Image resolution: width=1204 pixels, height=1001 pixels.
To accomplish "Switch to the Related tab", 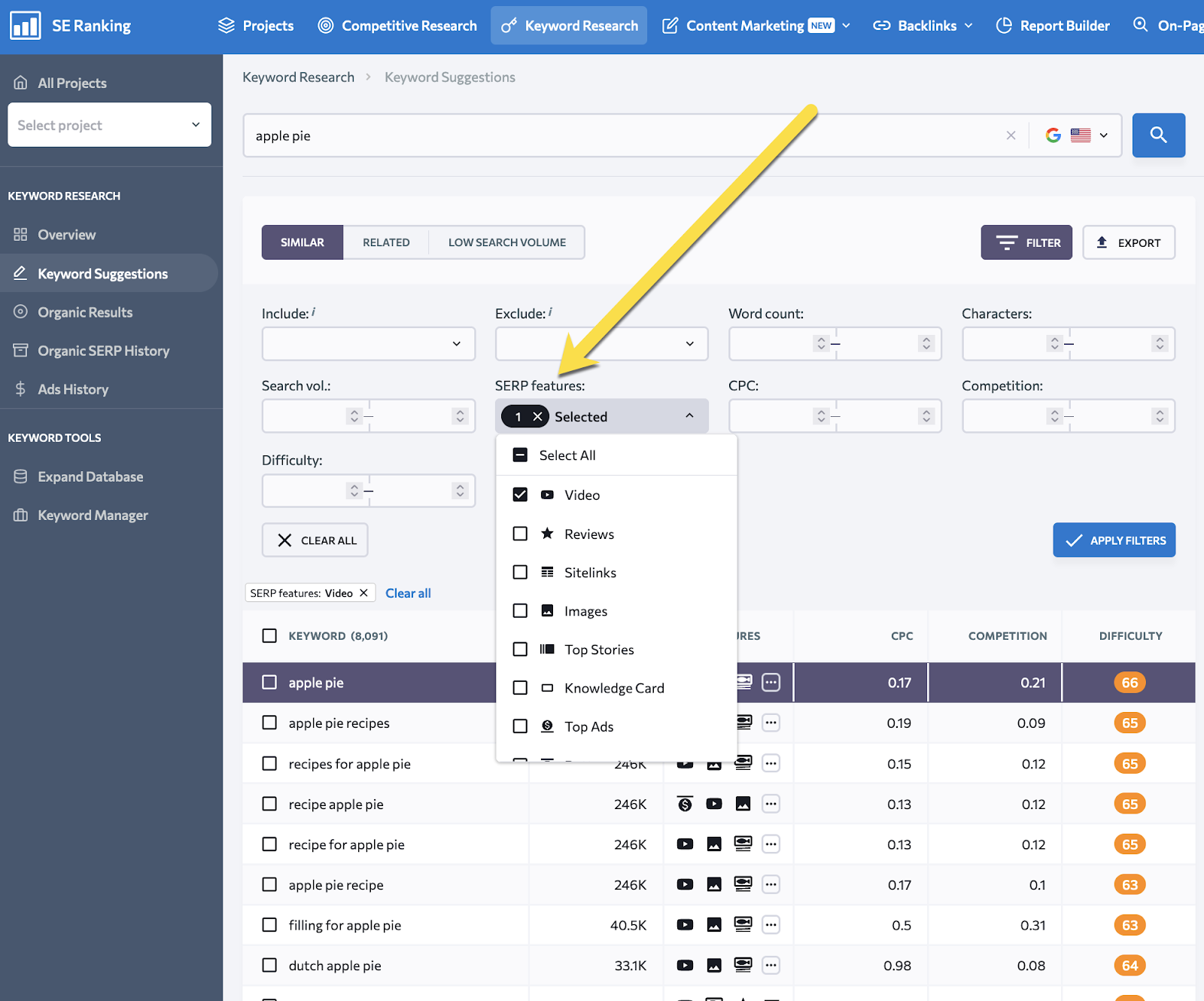I will 386,242.
